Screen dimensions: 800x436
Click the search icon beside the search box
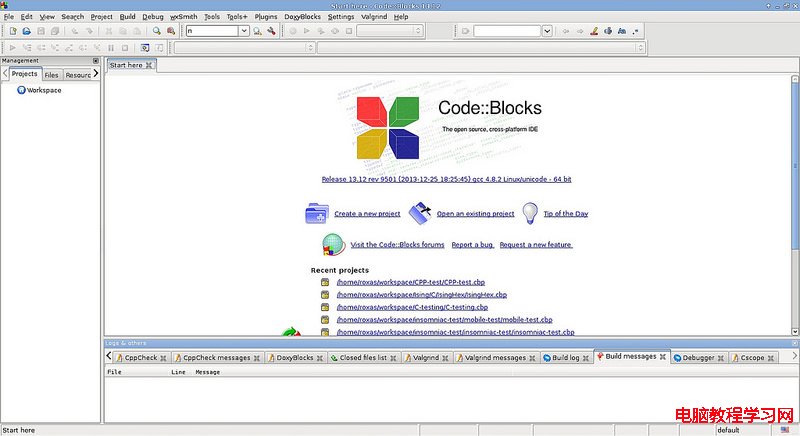click(x=257, y=31)
